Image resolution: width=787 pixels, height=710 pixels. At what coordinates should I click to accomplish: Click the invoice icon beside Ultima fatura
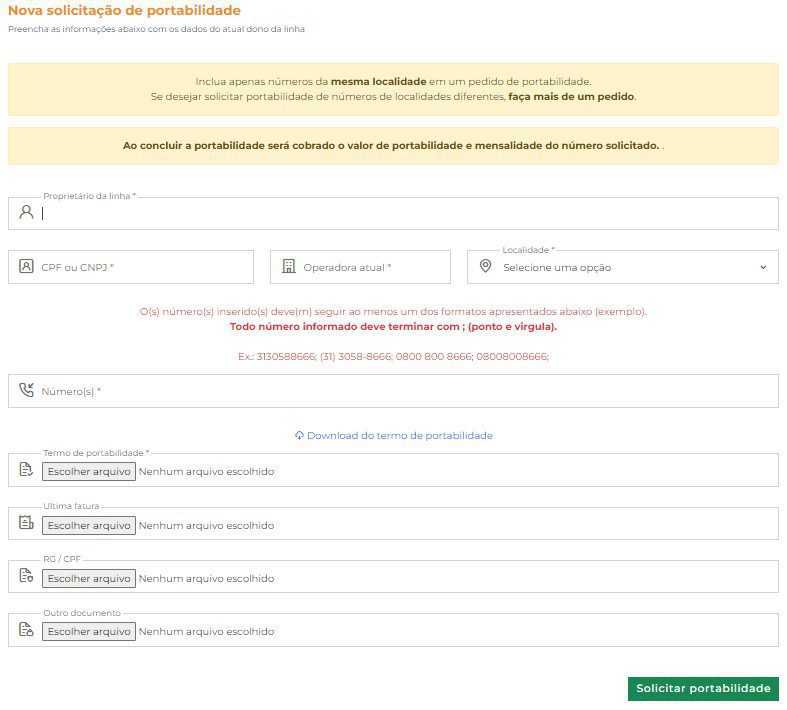click(26, 523)
